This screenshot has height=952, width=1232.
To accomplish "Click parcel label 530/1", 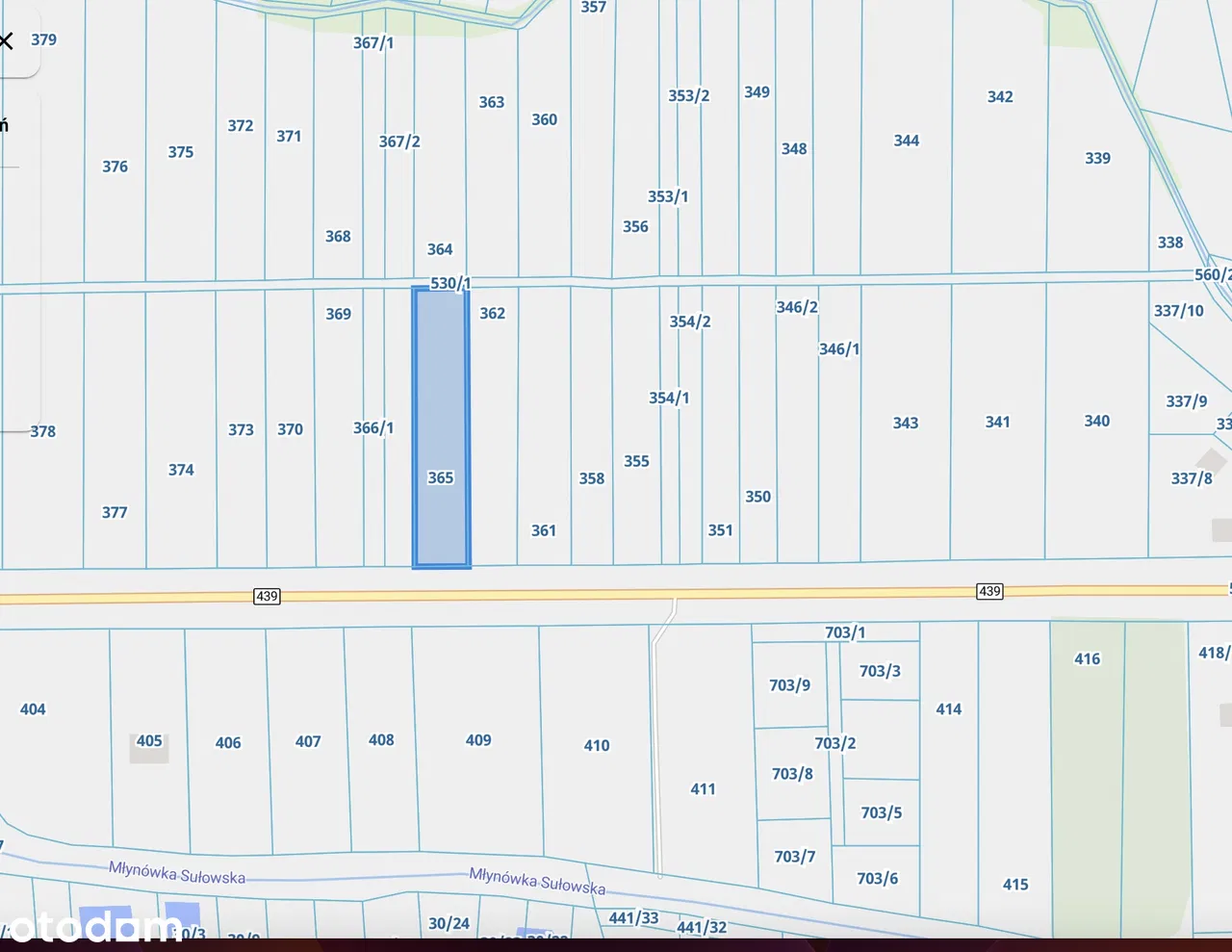I will (x=449, y=283).
